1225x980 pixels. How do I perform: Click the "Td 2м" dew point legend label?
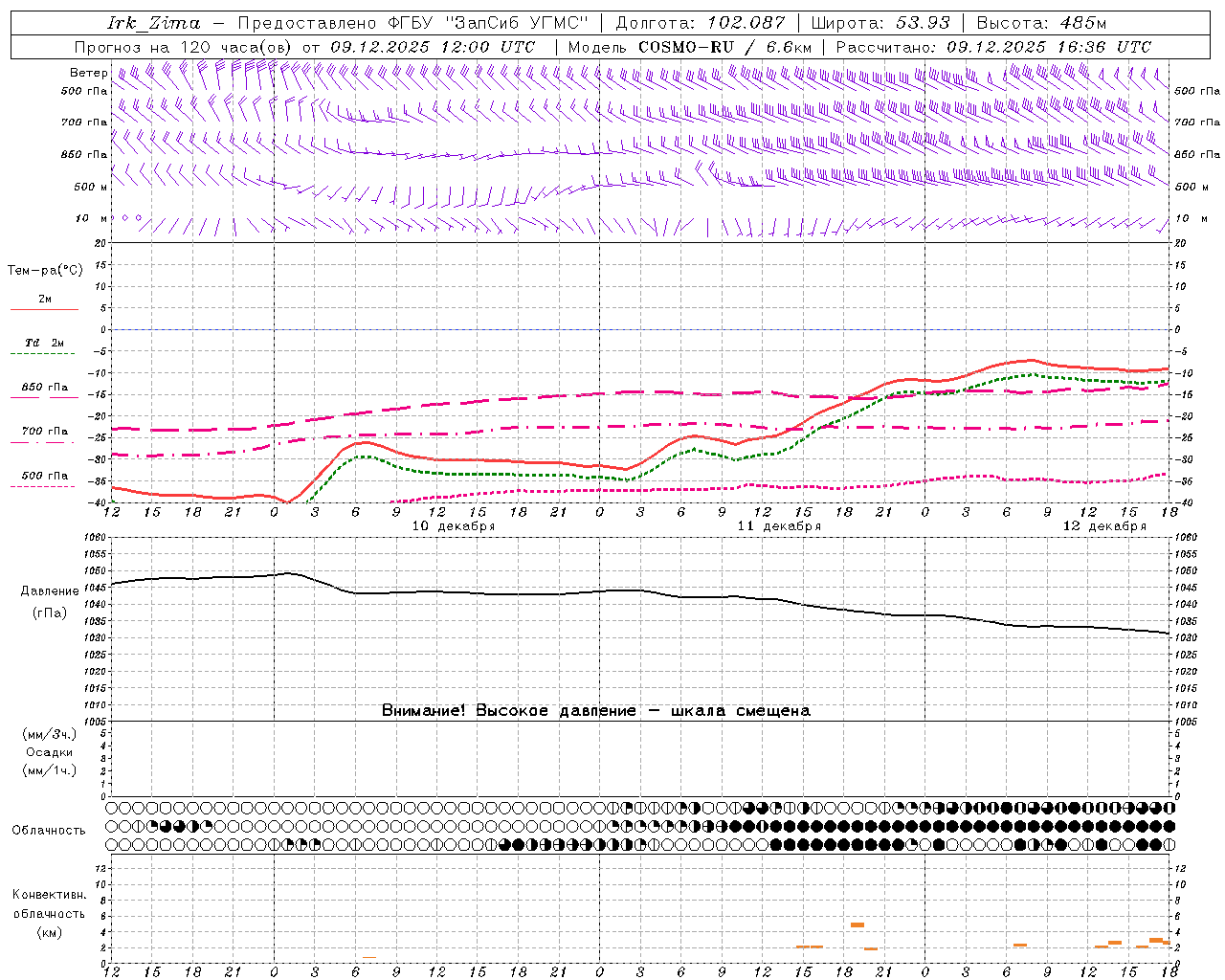click(x=45, y=343)
